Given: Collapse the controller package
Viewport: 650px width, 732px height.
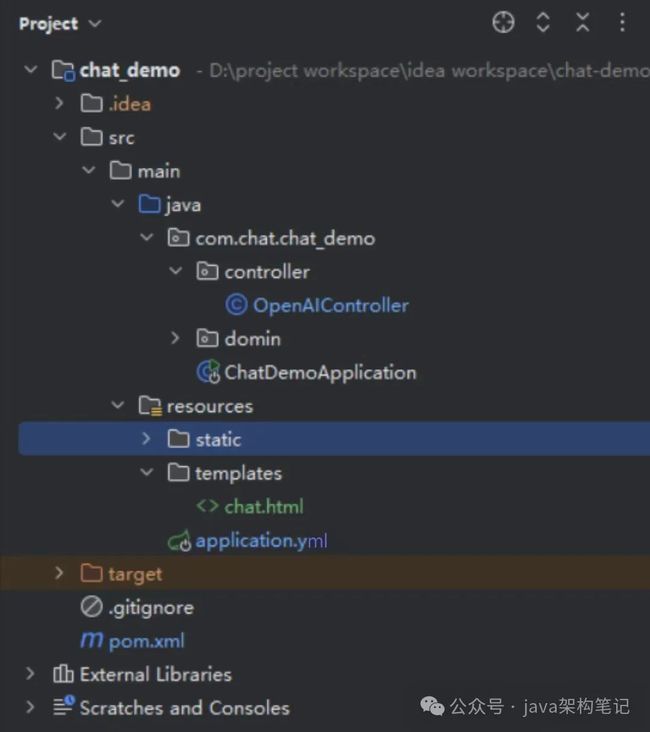Looking at the screenshot, I should (x=176, y=271).
